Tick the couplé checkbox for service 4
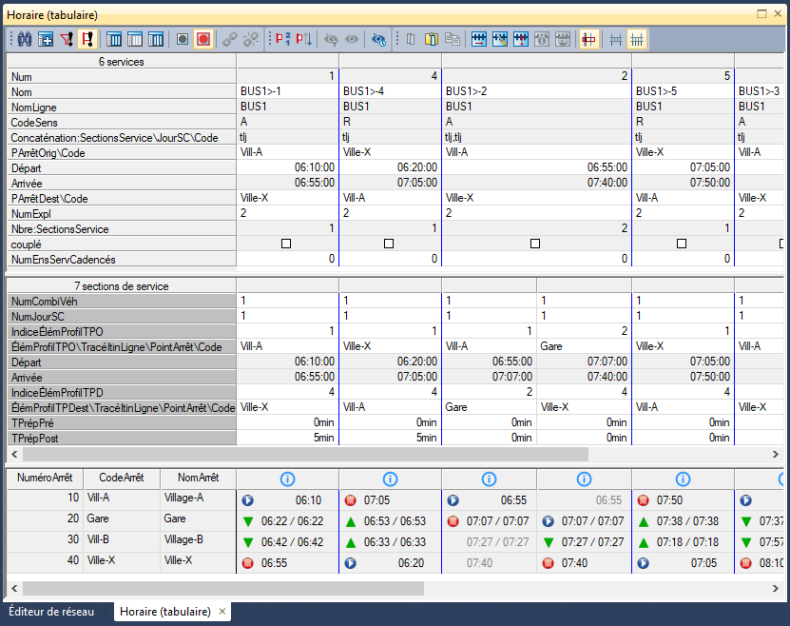 point(388,243)
